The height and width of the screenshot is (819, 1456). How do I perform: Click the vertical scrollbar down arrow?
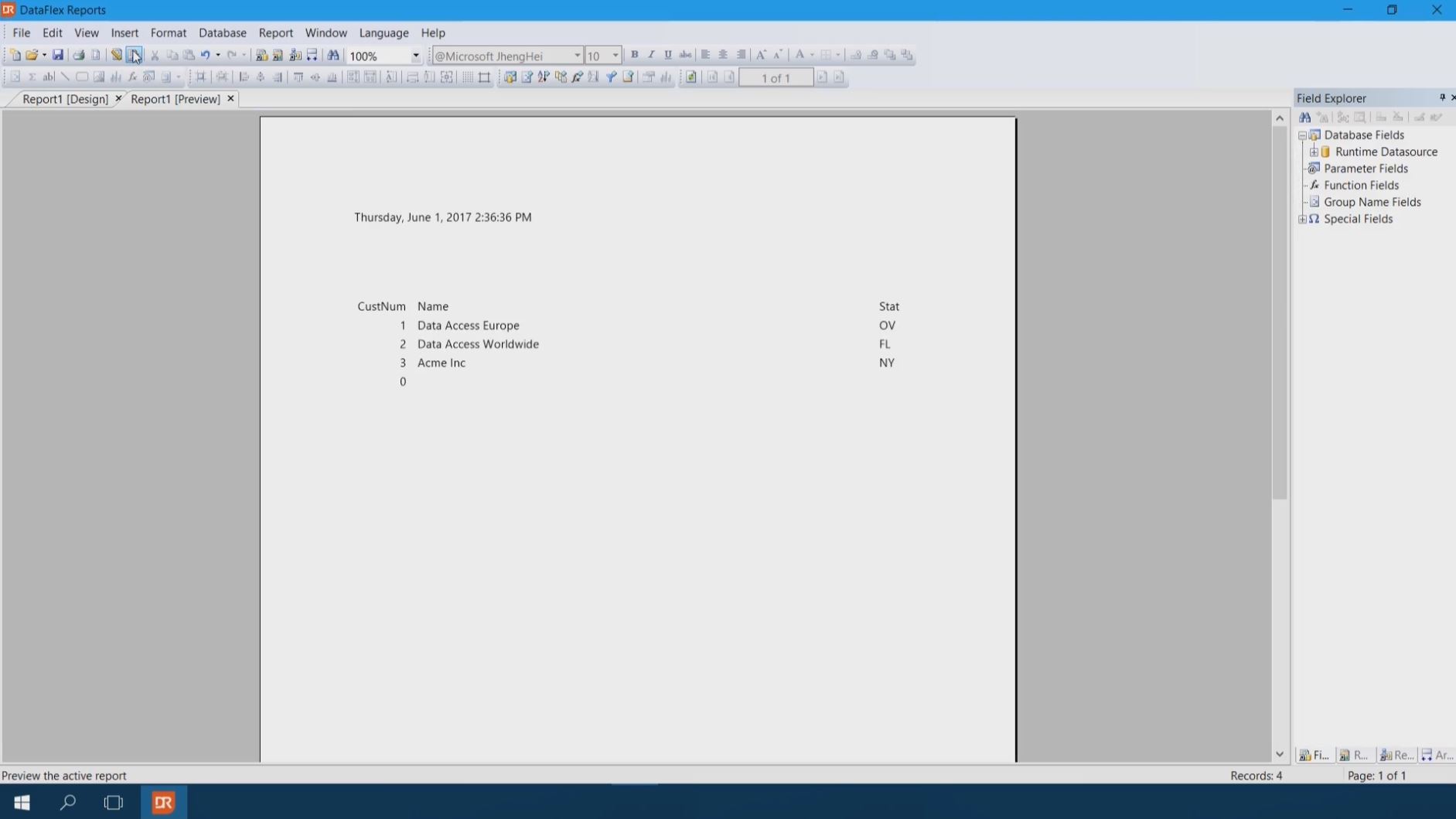click(x=1280, y=754)
